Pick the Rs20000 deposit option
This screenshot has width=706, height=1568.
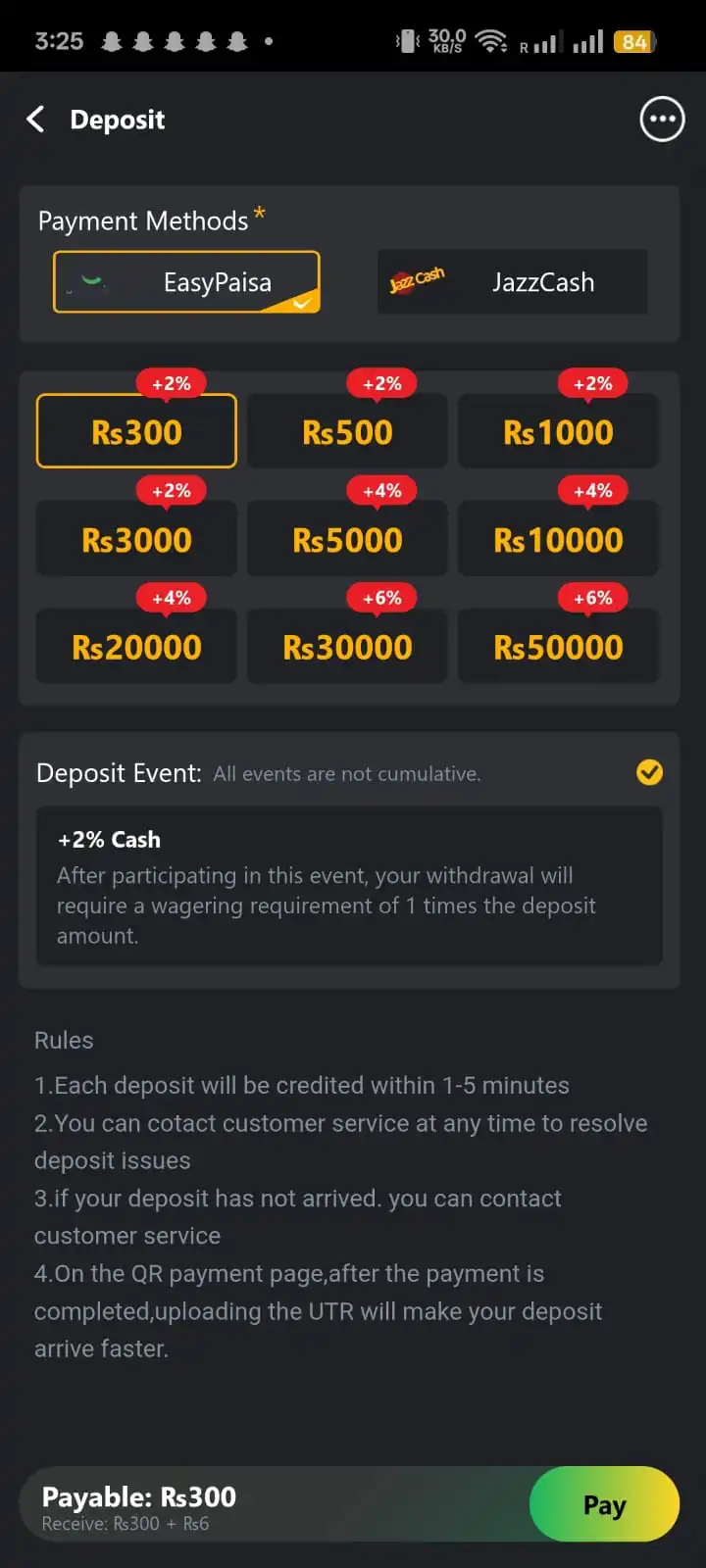[136, 647]
